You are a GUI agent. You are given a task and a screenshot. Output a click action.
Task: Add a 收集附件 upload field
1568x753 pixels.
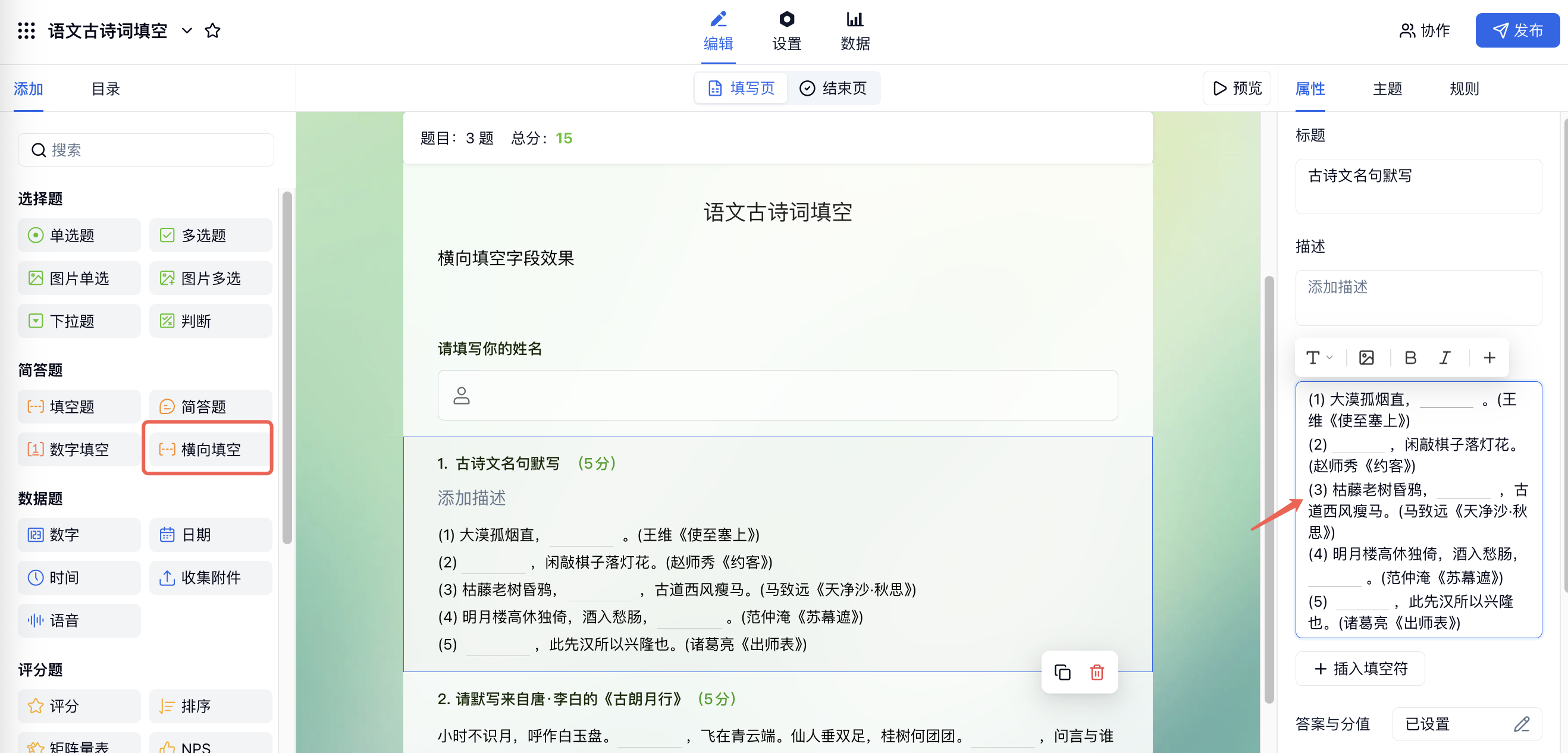coord(211,578)
